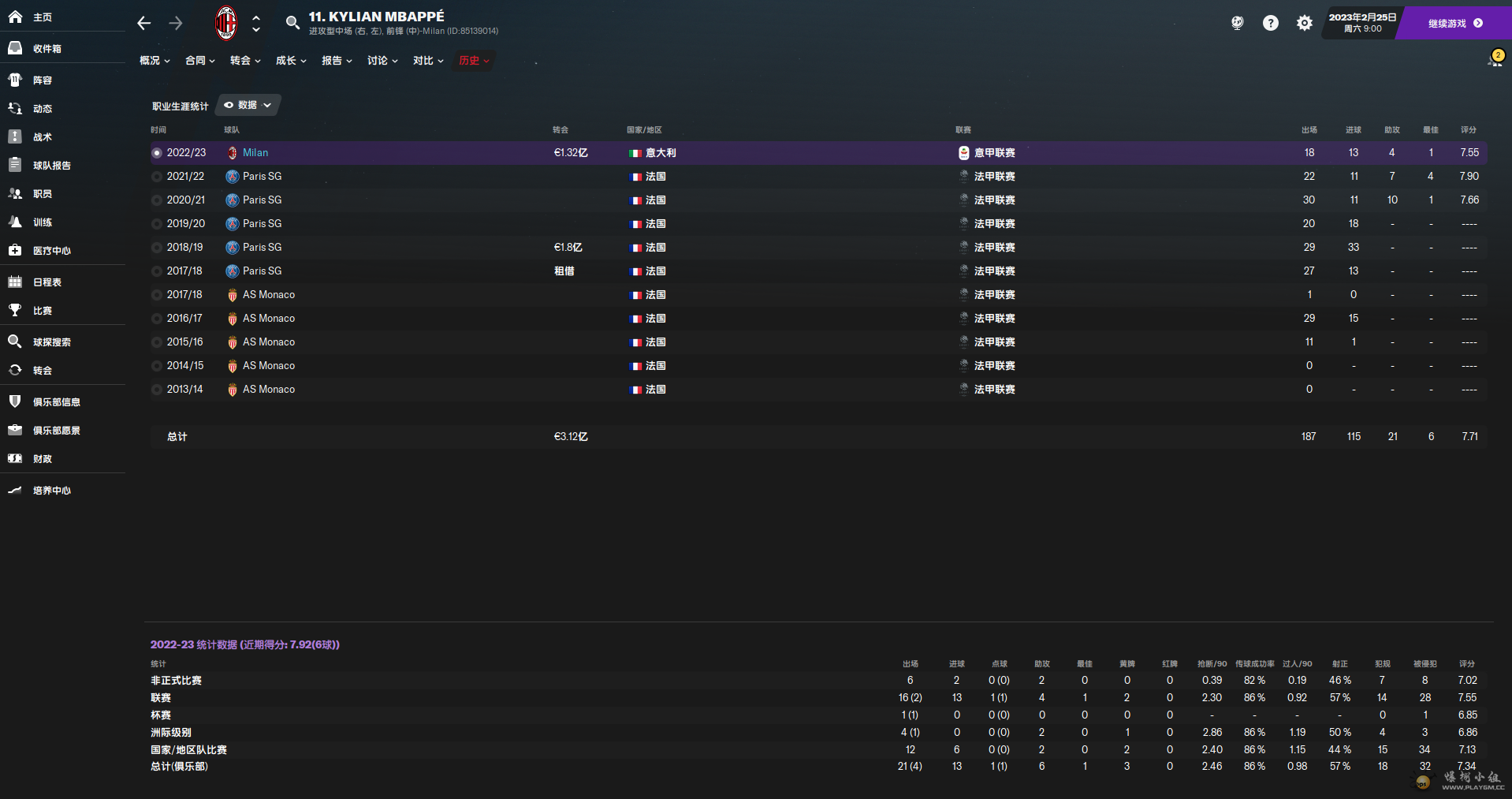1512x799 pixels.
Task: Open the 职员 staff icon
Action: click(15, 193)
